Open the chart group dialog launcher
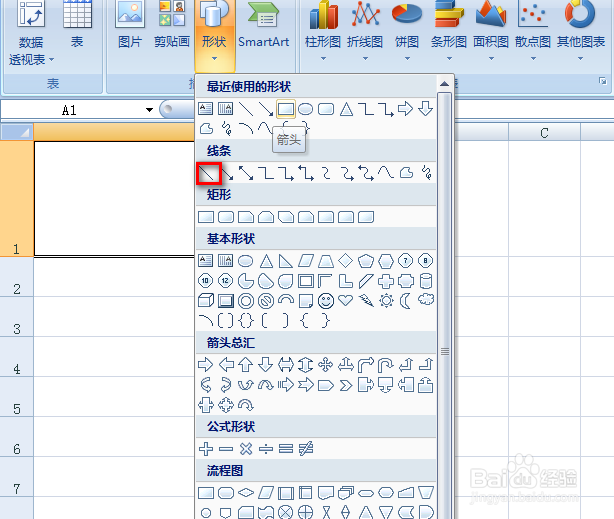 pos(602,81)
